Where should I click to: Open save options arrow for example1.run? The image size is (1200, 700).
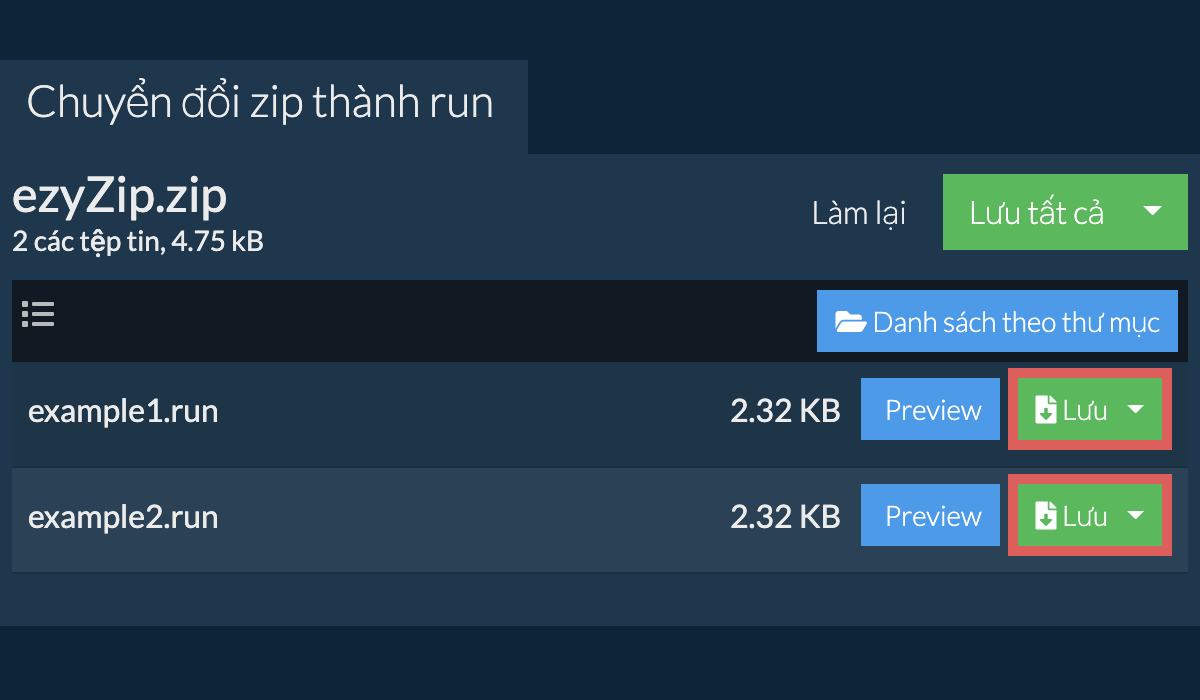[1136, 409]
